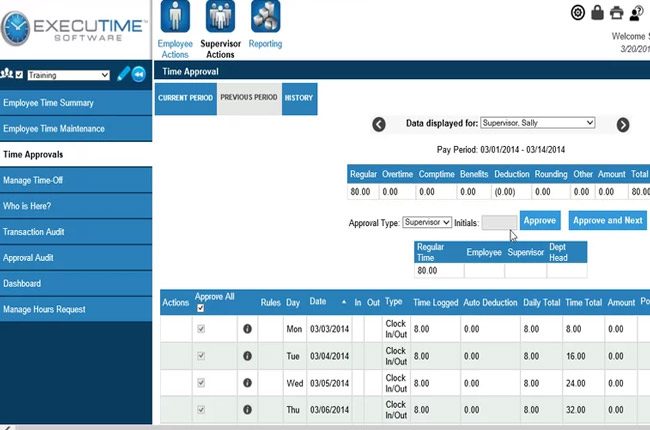650x430 pixels.
Task: Open Dashboard menu item
Action: (76, 284)
